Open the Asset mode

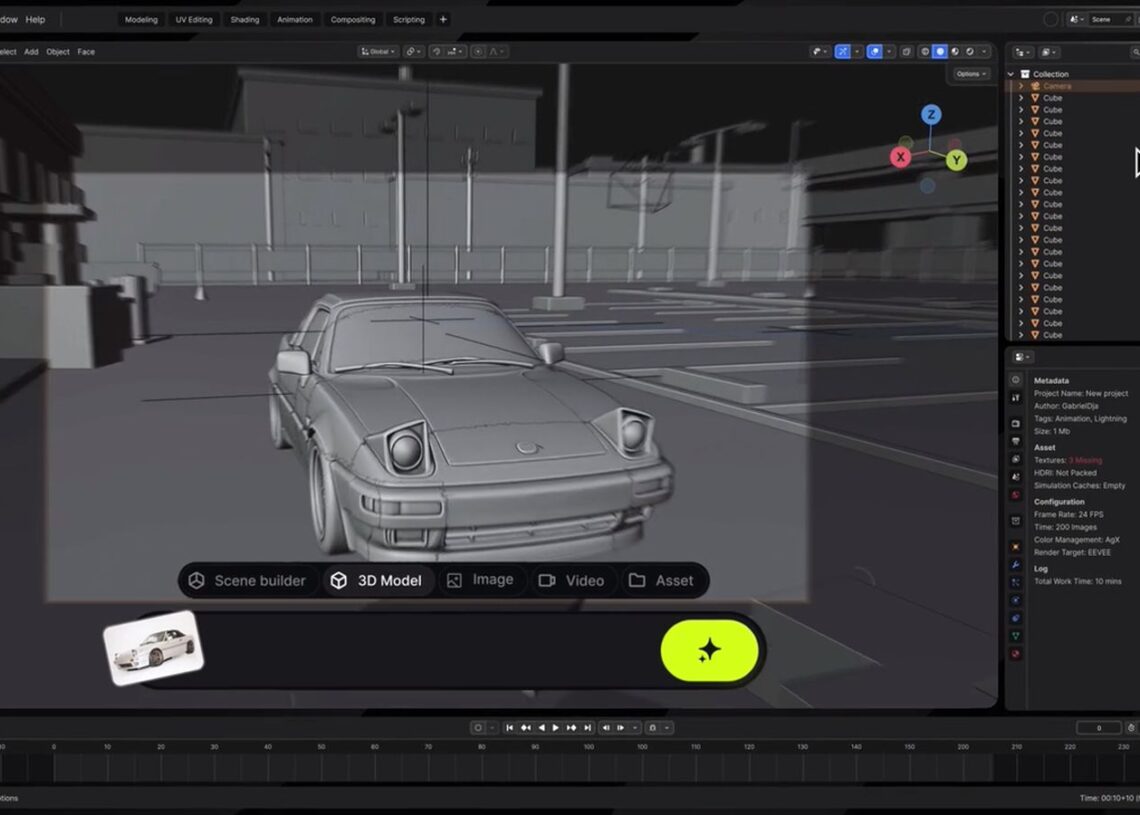661,580
